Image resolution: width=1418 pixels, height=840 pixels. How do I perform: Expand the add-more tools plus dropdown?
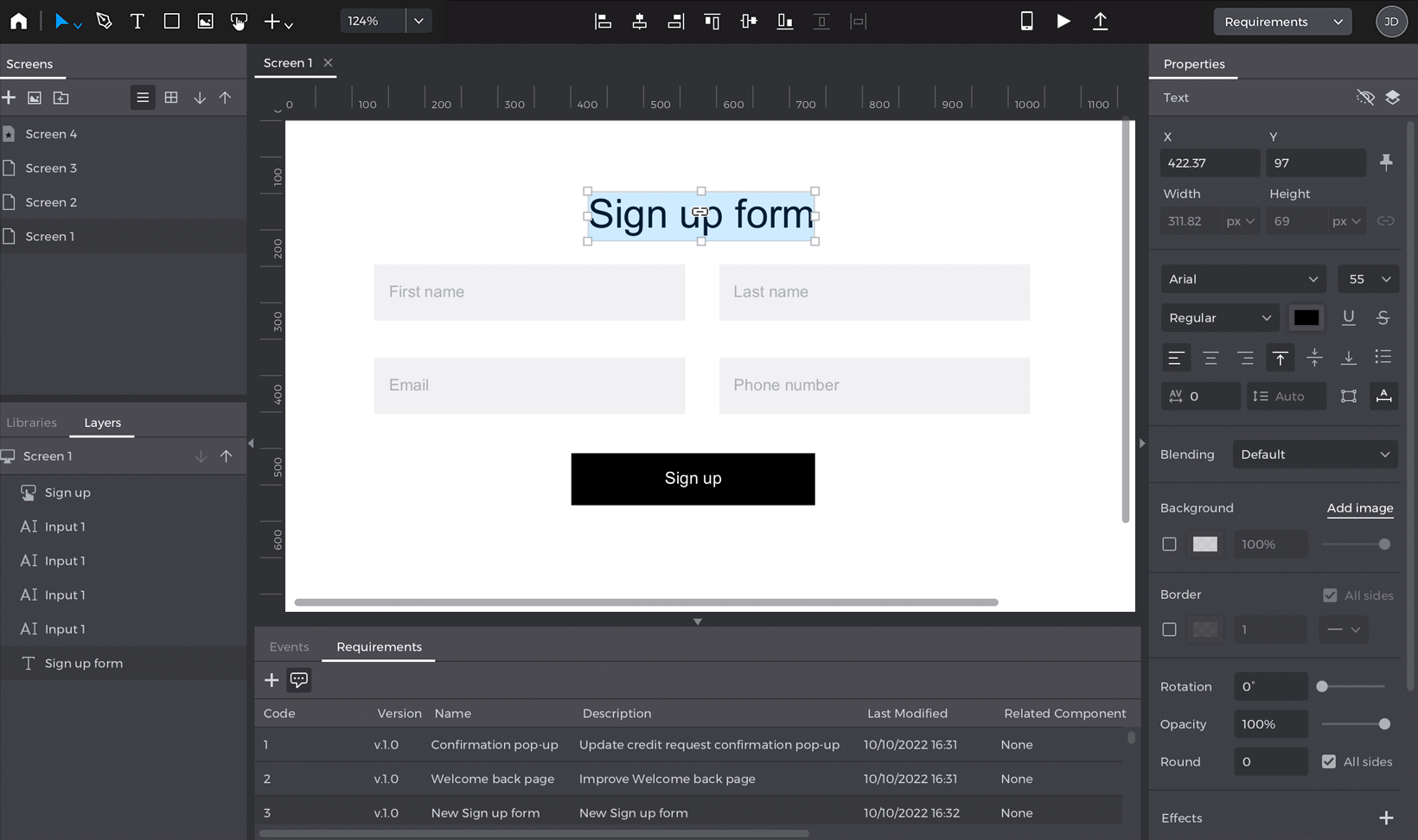[278, 22]
